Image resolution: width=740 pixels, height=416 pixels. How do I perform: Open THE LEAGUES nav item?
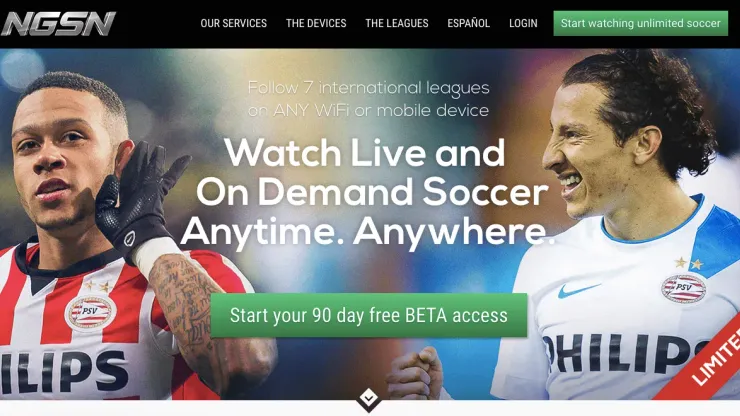click(397, 23)
